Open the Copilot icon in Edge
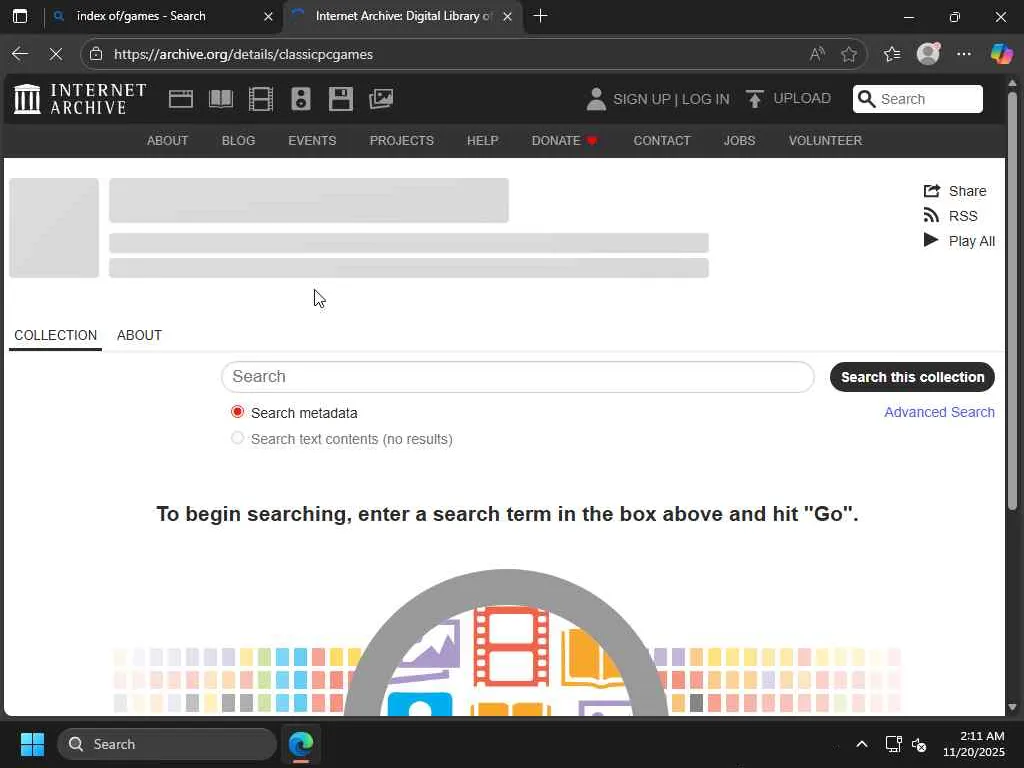This screenshot has width=1024, height=768. (x=1001, y=54)
